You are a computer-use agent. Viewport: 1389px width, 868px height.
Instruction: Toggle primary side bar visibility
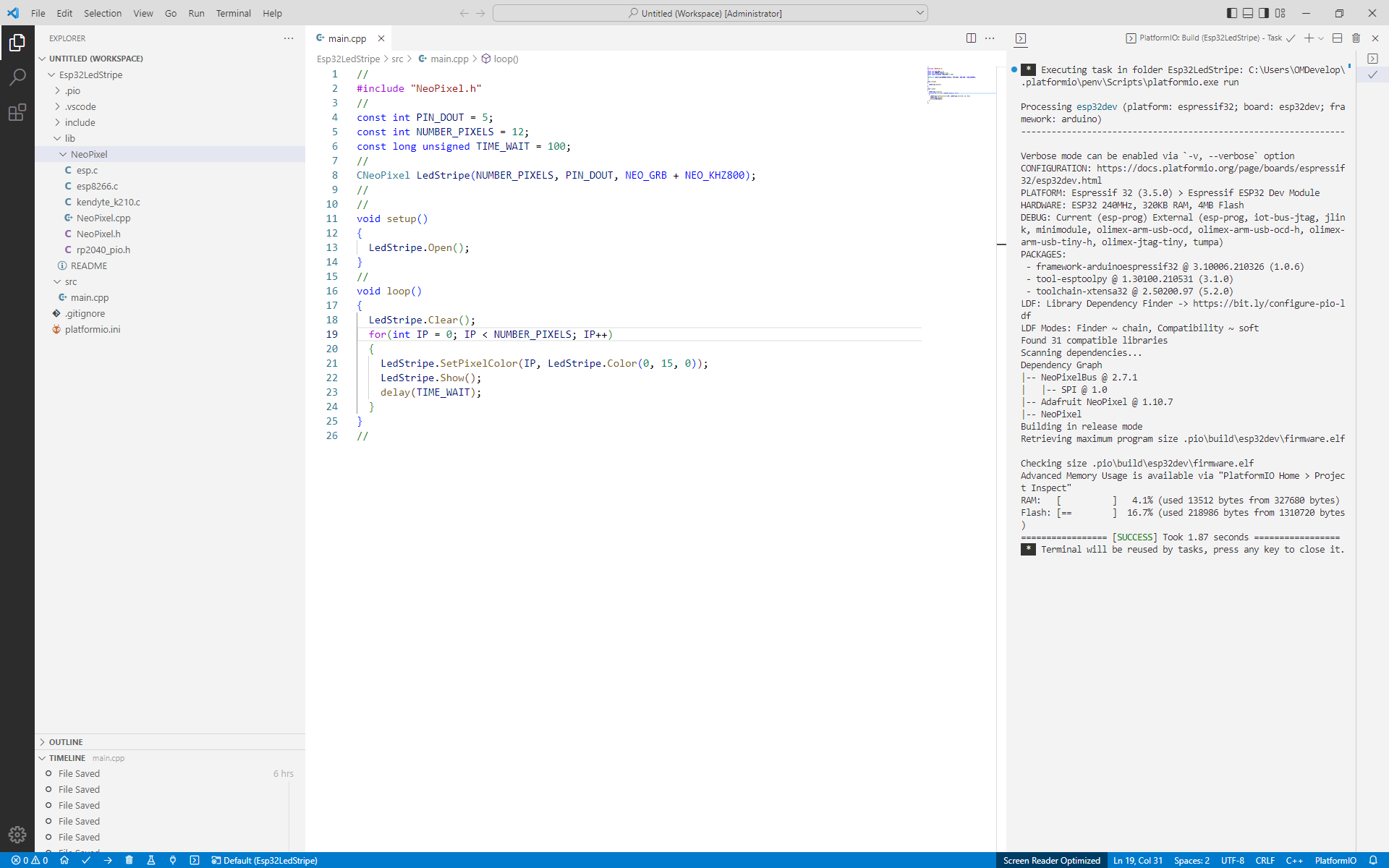[1232, 13]
